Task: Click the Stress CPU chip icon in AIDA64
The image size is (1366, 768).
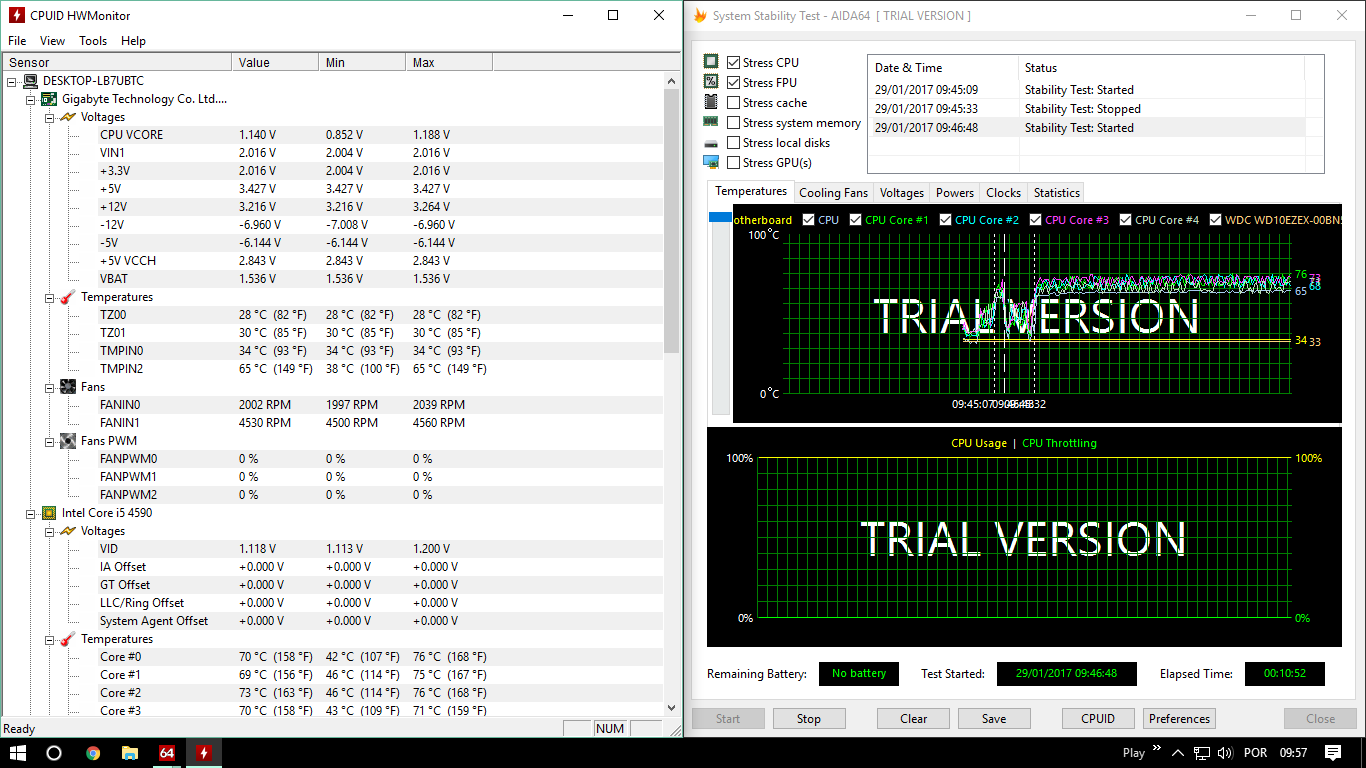Action: coord(711,62)
